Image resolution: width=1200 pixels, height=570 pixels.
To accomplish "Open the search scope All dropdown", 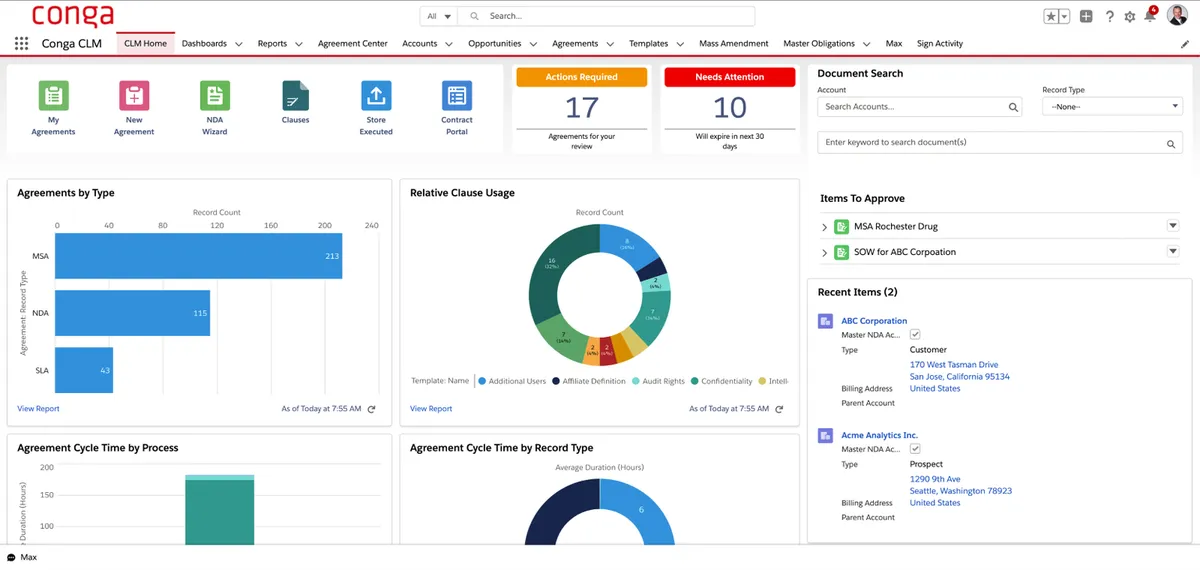I will coord(438,16).
